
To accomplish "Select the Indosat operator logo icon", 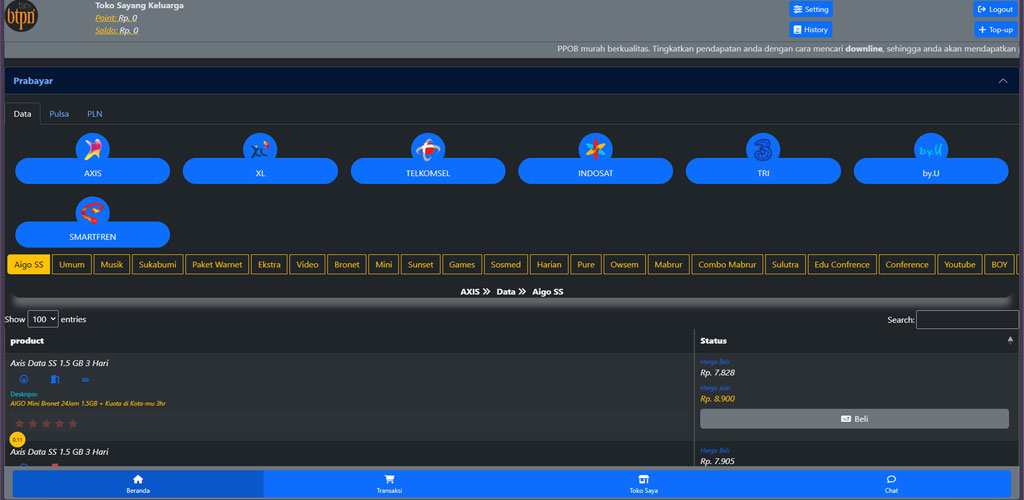I will (x=595, y=149).
